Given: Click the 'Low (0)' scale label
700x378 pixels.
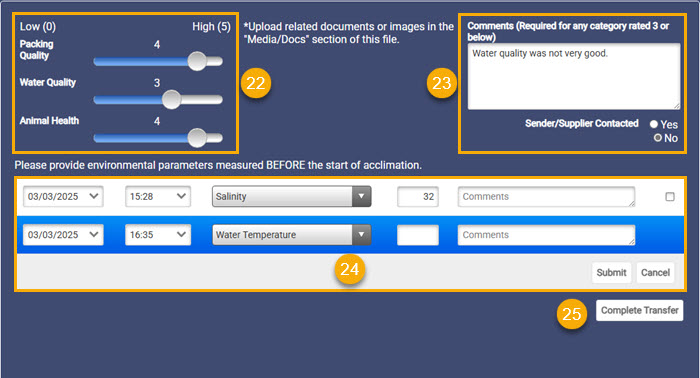Looking at the screenshot, I should 38,27.
